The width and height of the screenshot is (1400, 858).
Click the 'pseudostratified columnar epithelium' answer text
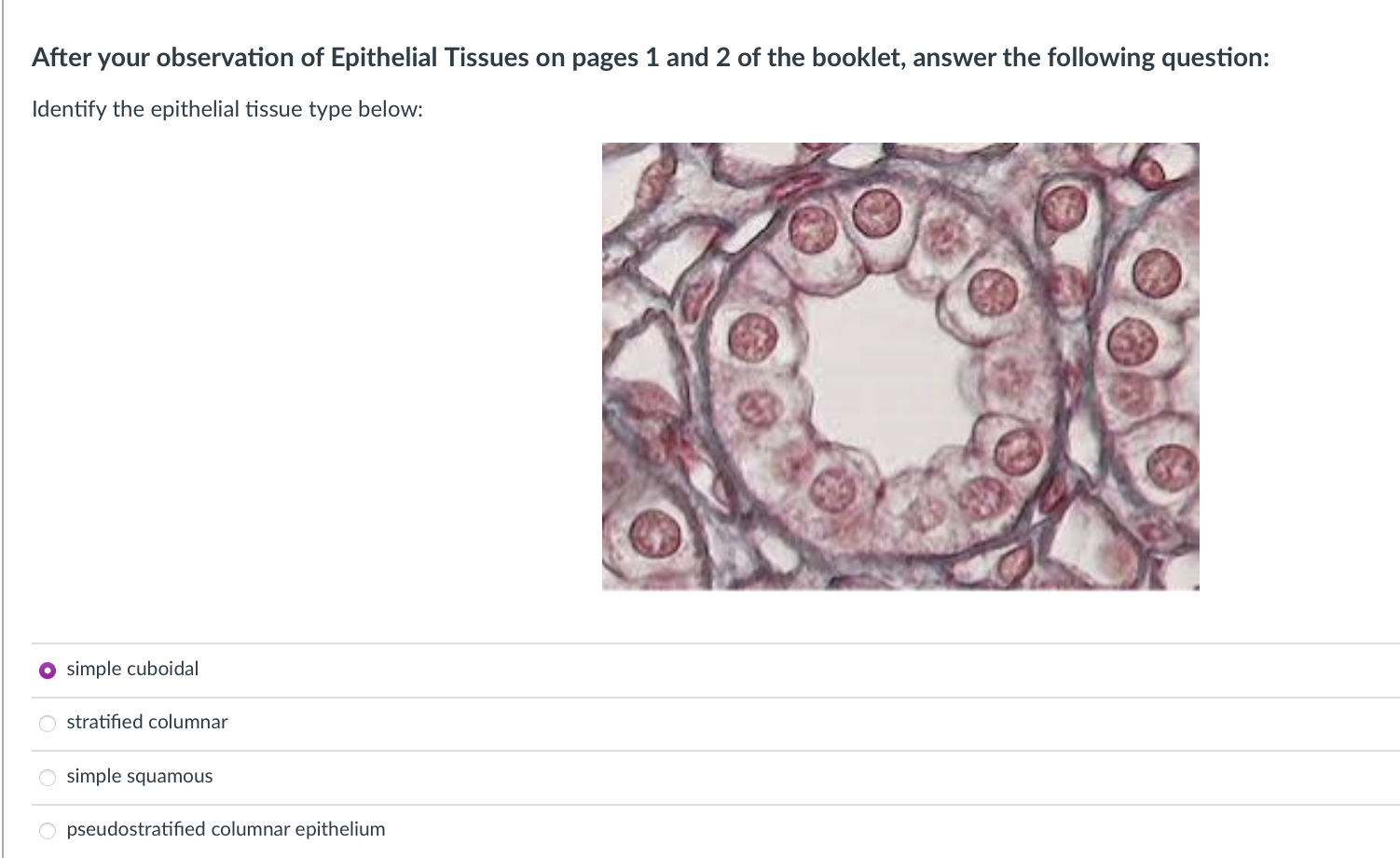point(226,829)
